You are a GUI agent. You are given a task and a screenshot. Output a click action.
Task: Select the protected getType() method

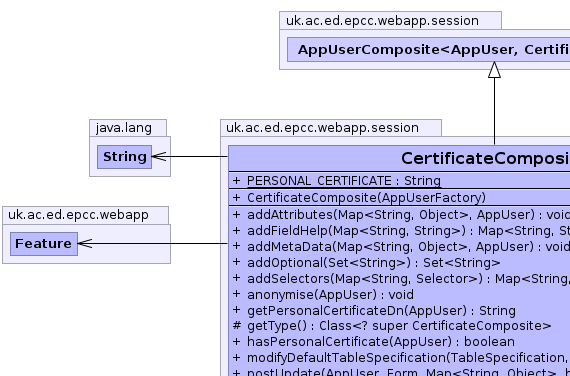[x=392, y=326]
